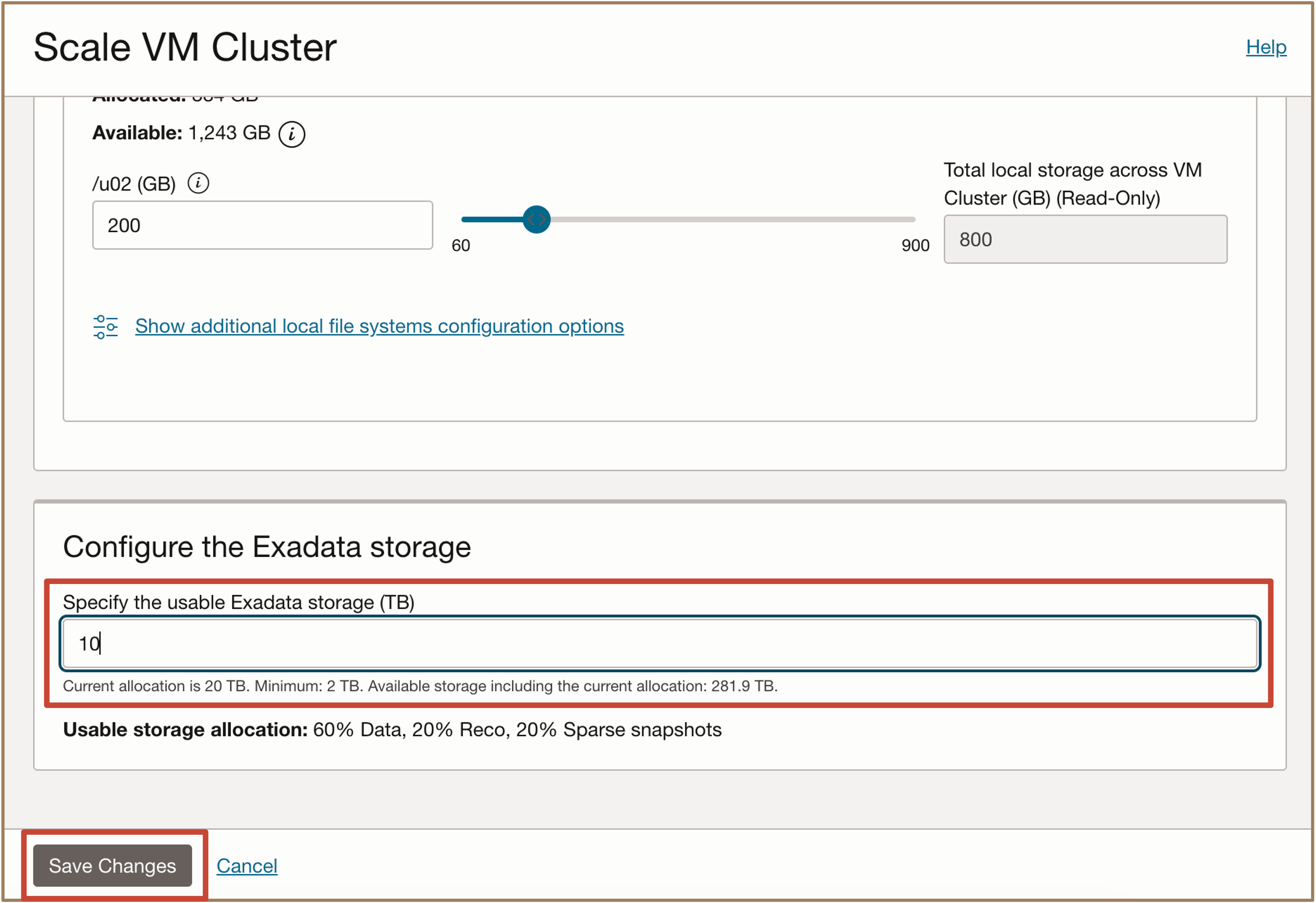Click the sliders icon for additional file systems
The width and height of the screenshot is (1316, 903).
(105, 327)
